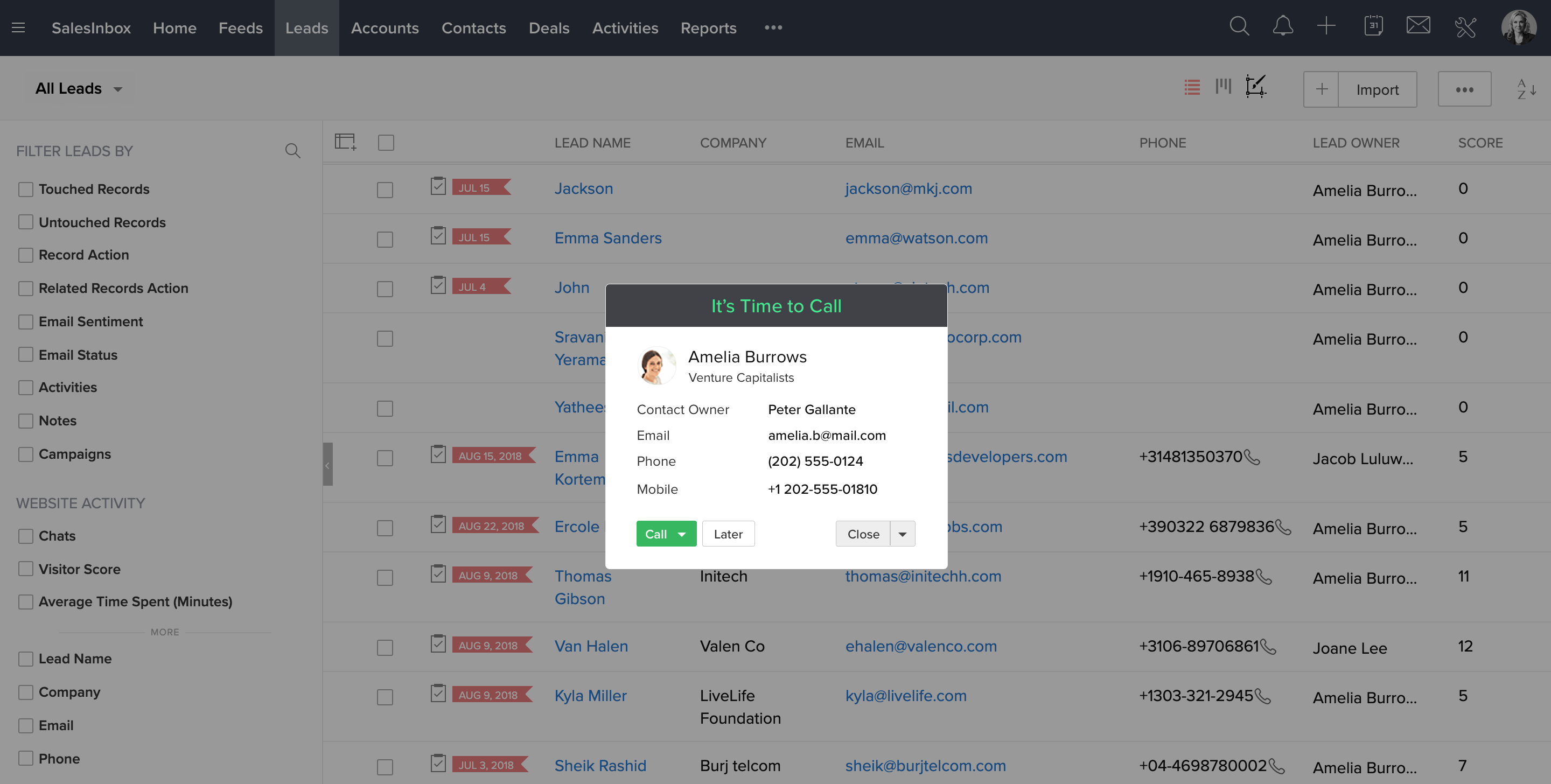The height and width of the screenshot is (784, 1551).
Task: Expand the Close button dropdown arrow
Action: pos(902,534)
